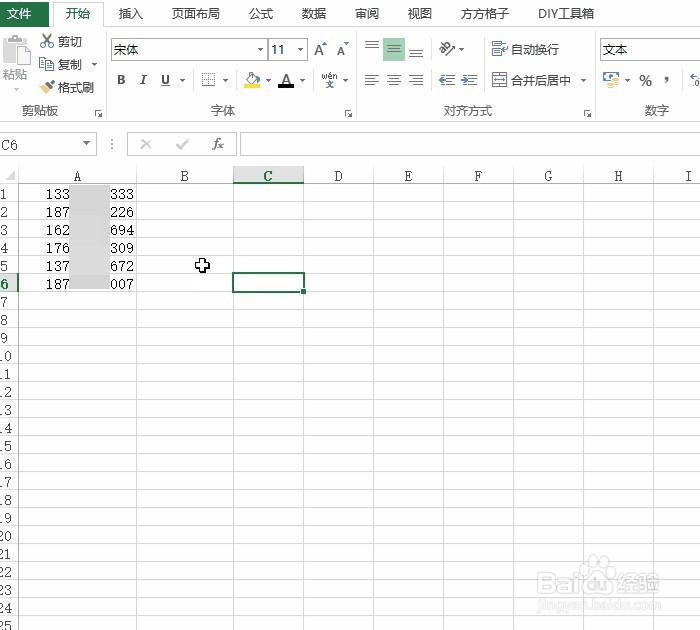This screenshot has width=700, height=630.
Task: Expand copy options dropdown arrow
Action: coord(94,65)
